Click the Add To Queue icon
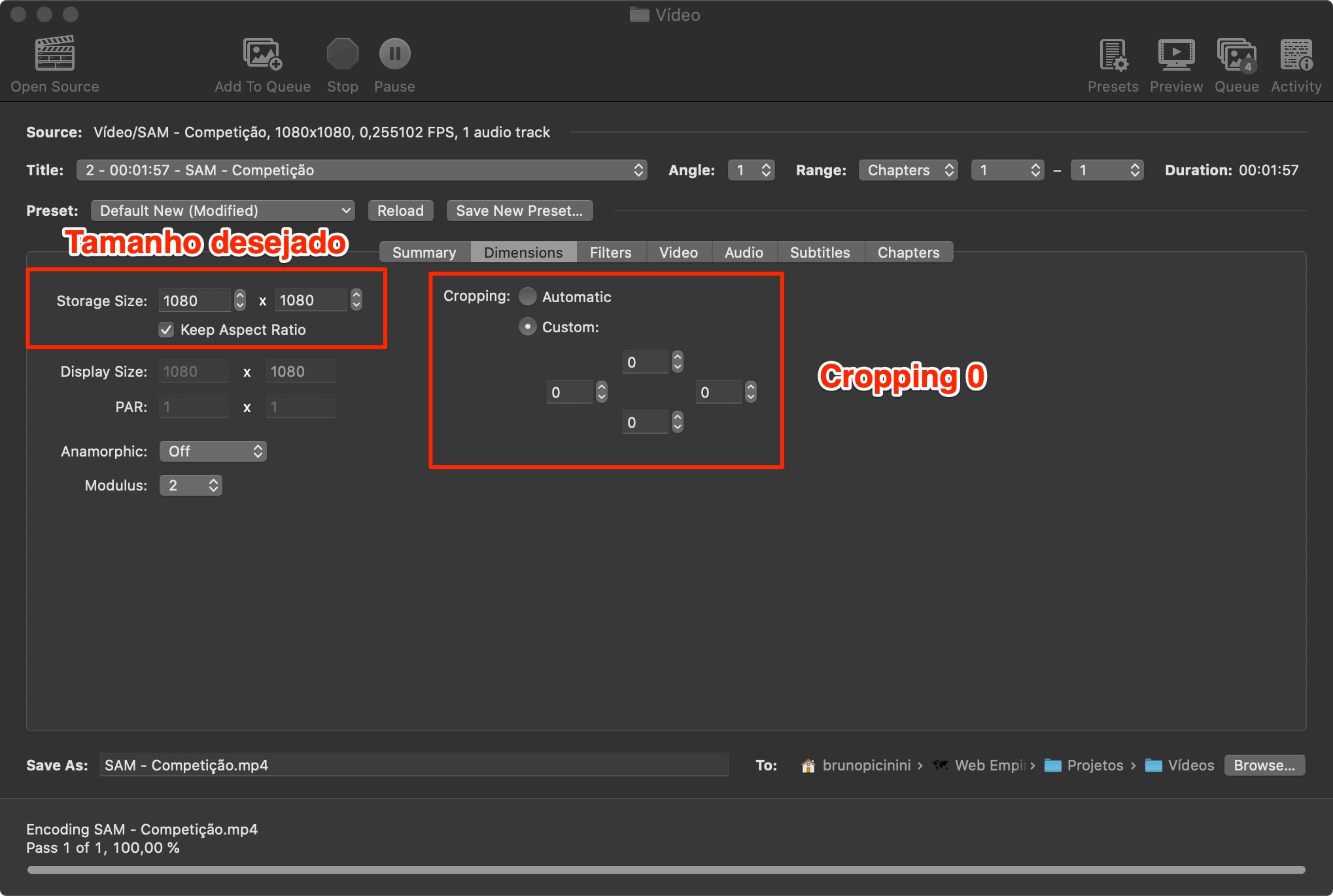 [x=262, y=54]
